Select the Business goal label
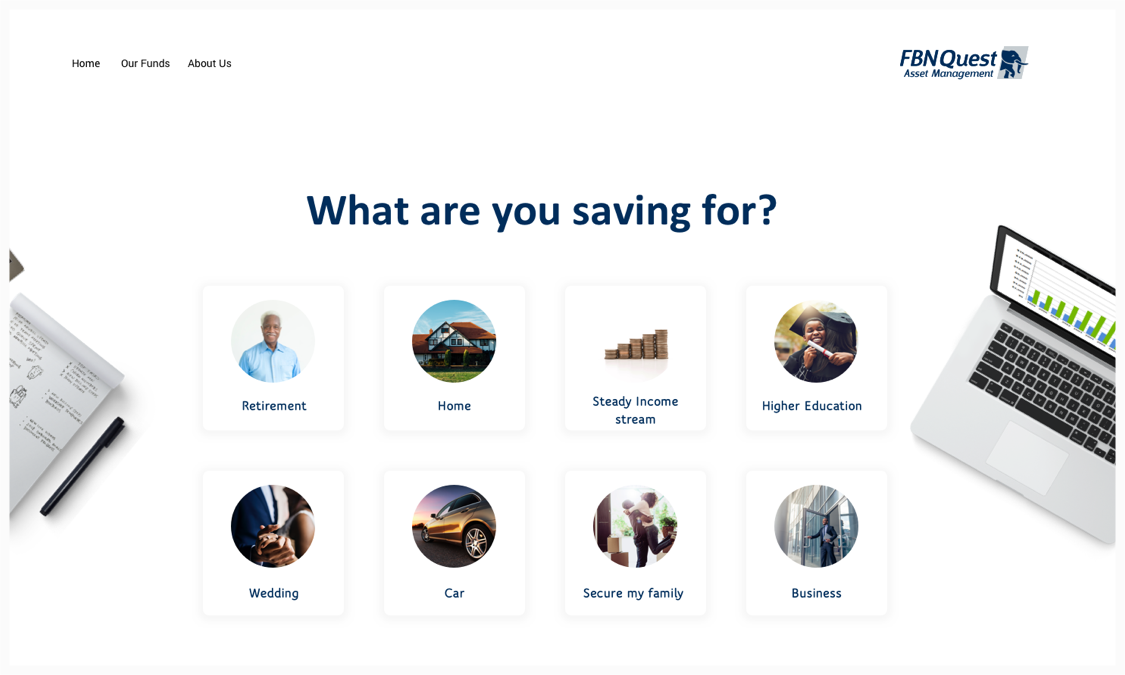The width and height of the screenshot is (1125, 675). [x=816, y=593]
